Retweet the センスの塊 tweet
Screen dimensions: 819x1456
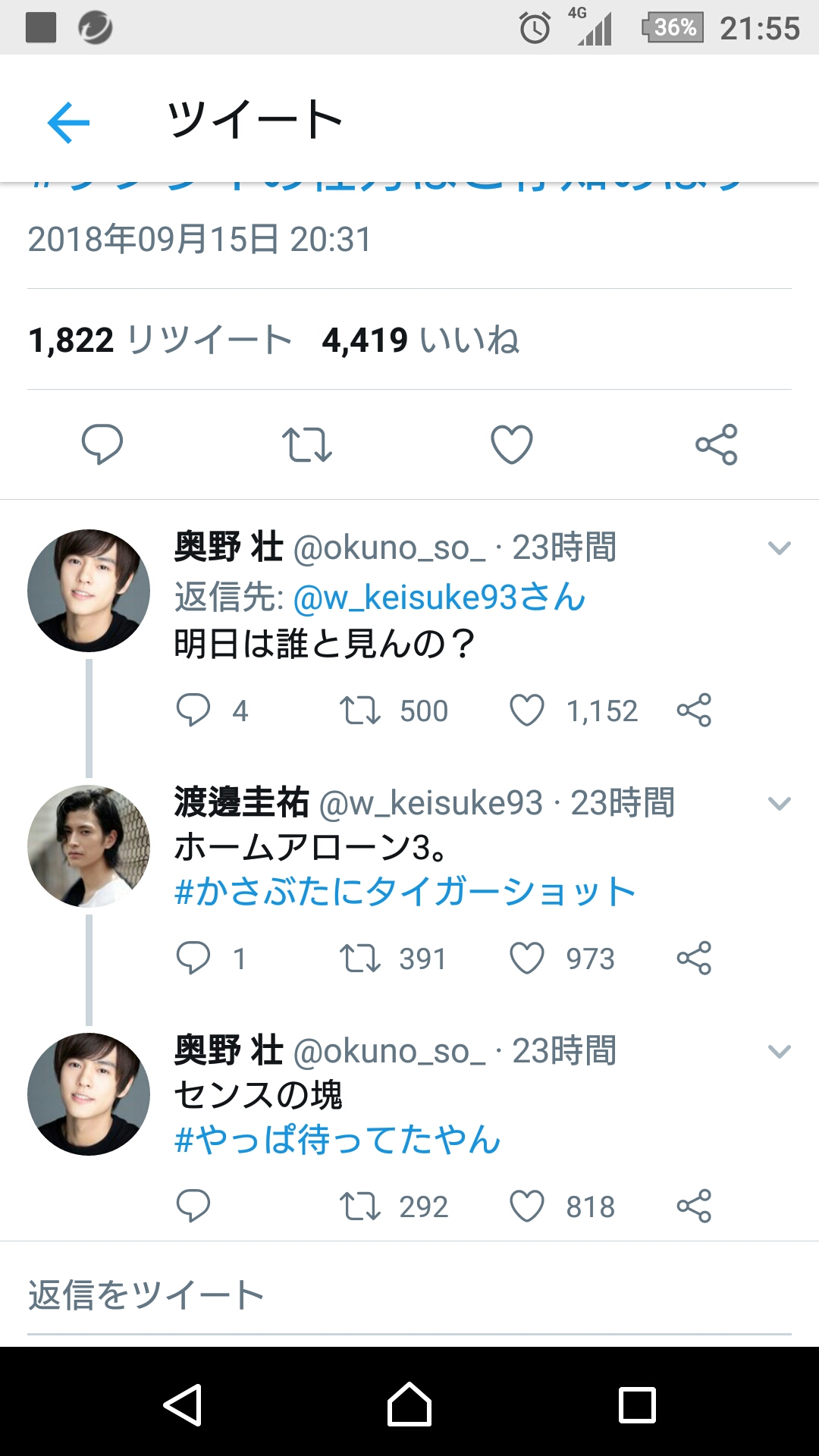click(359, 1206)
